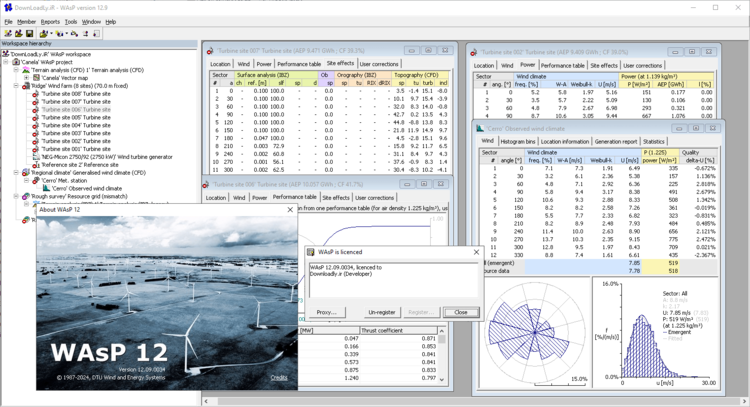Switch to Histogram bins tab
750x407 pixels.
tap(517, 141)
